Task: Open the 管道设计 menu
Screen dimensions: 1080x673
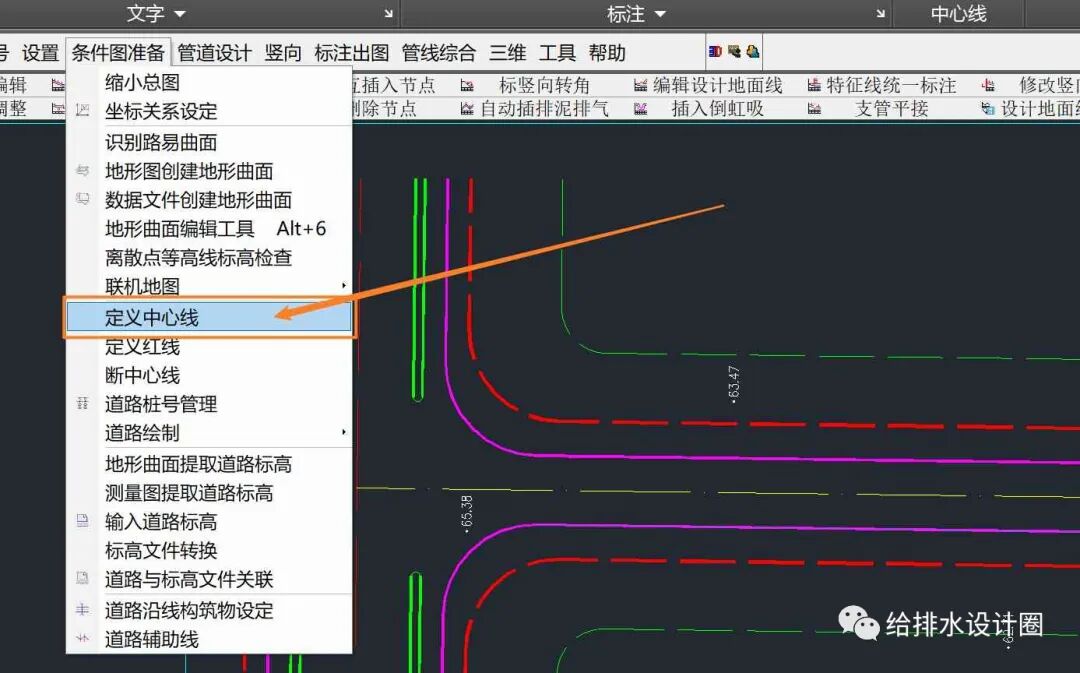Action: (214, 53)
